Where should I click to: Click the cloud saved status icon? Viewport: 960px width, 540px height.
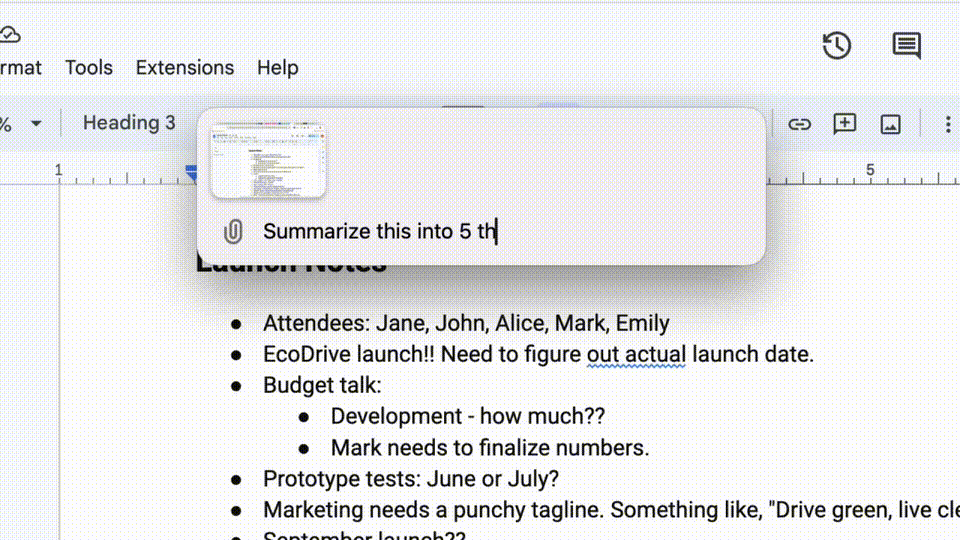point(10,35)
